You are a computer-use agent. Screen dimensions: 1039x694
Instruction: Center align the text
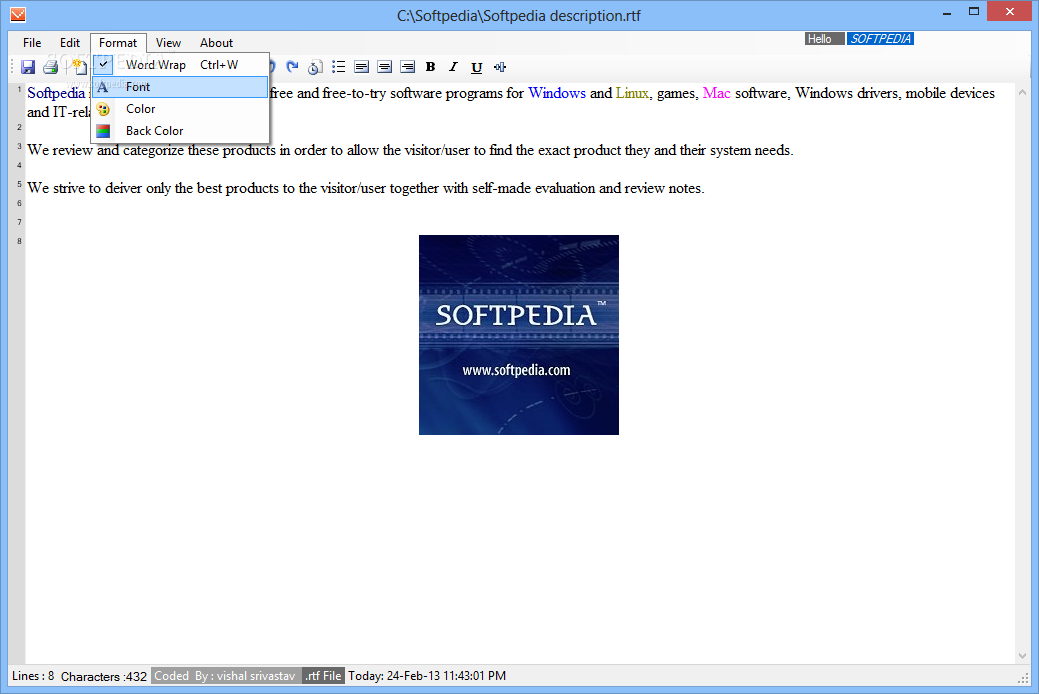[x=384, y=67]
